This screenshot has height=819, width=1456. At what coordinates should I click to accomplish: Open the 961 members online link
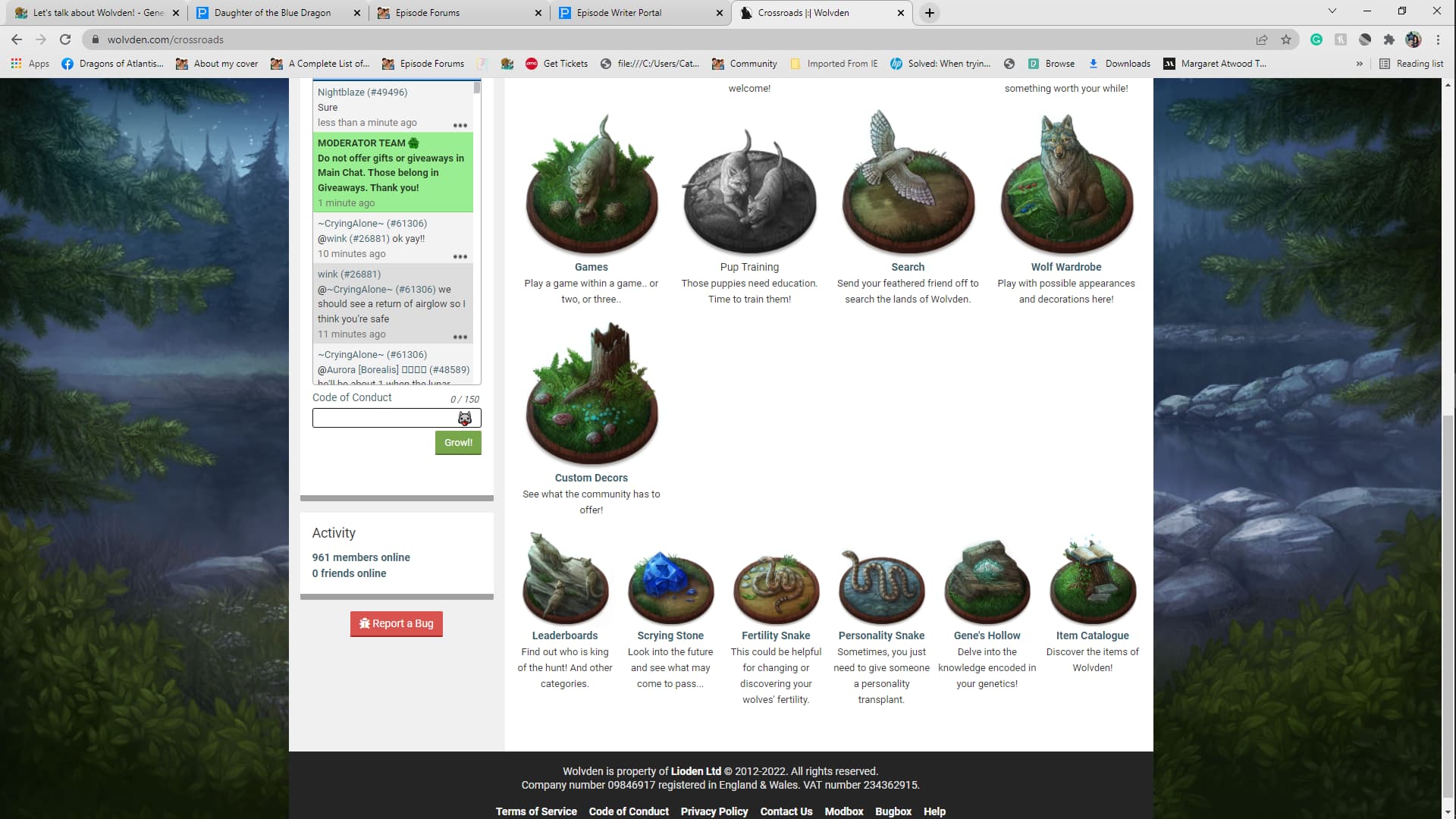click(x=361, y=557)
